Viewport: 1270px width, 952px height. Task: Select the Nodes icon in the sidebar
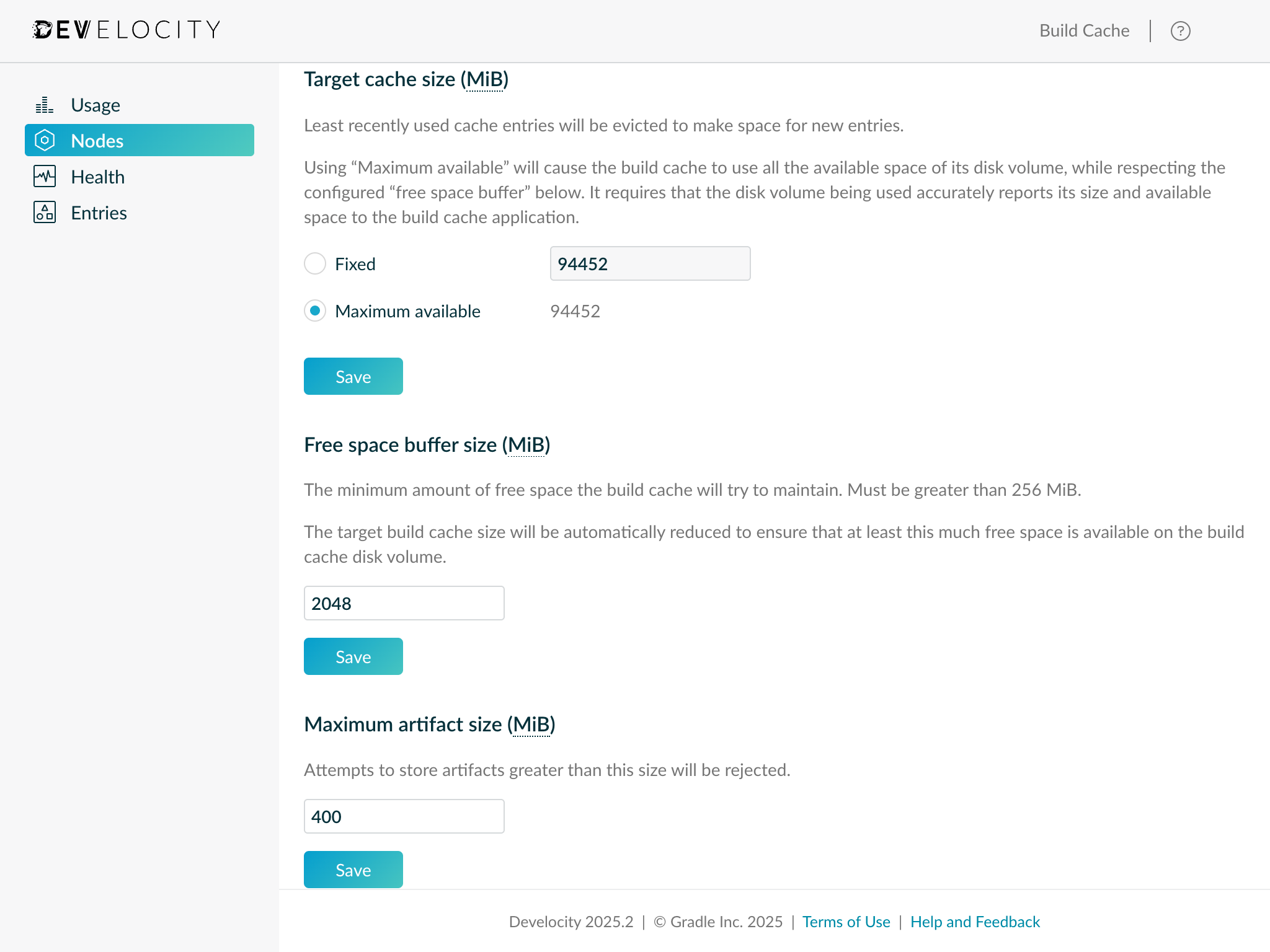tap(45, 140)
